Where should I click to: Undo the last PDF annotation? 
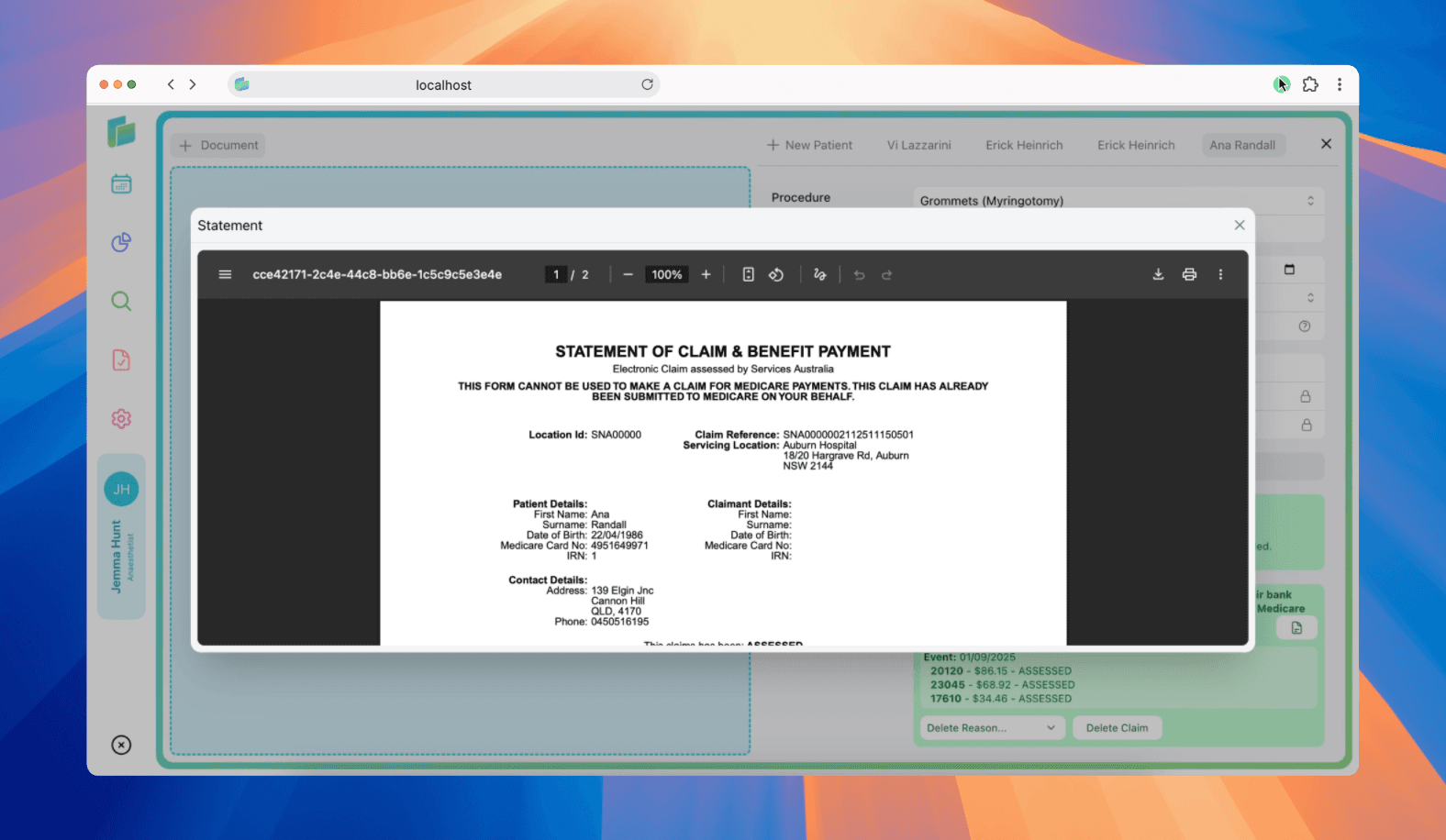point(859,274)
